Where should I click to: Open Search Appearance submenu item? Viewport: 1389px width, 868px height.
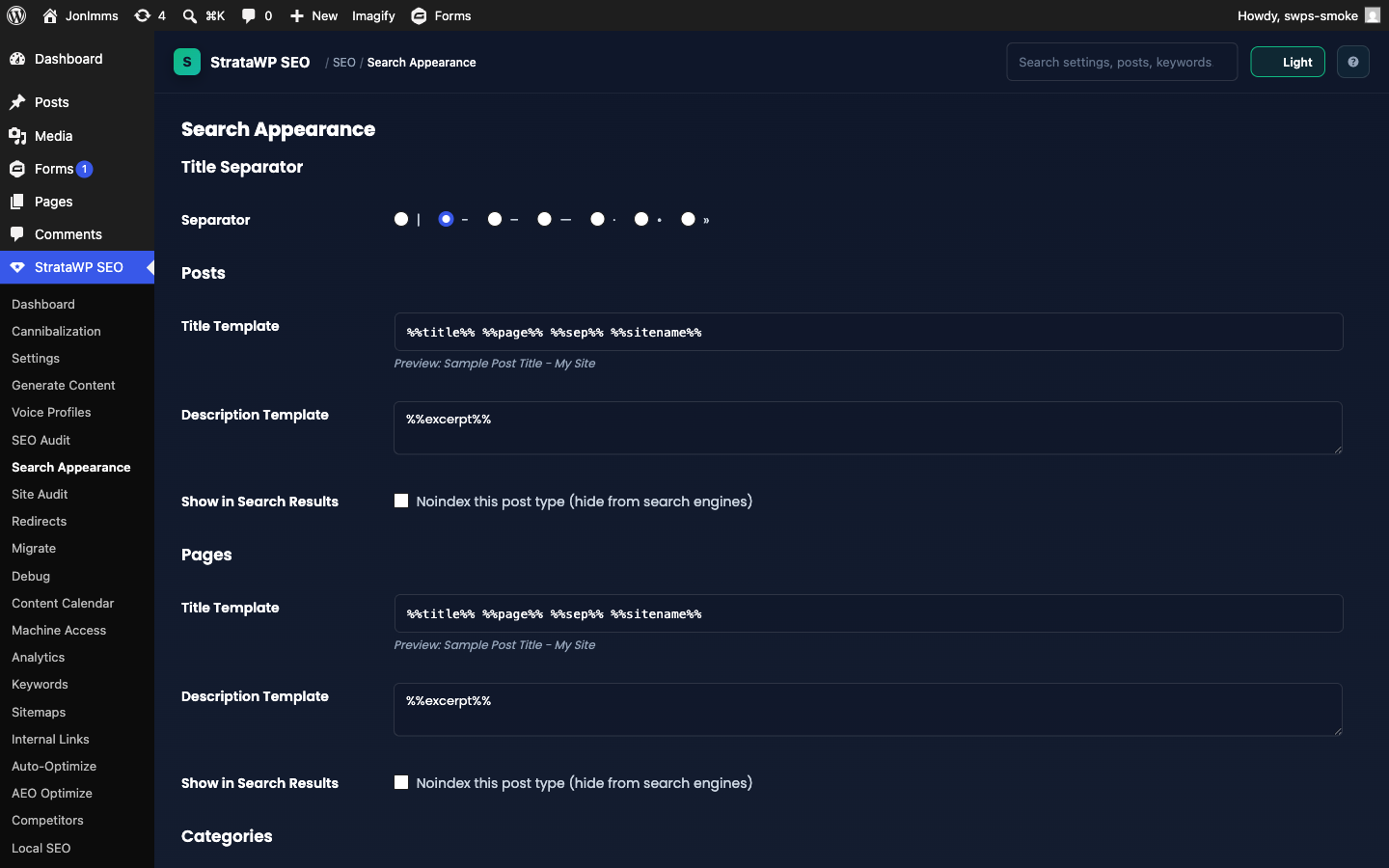(x=70, y=467)
